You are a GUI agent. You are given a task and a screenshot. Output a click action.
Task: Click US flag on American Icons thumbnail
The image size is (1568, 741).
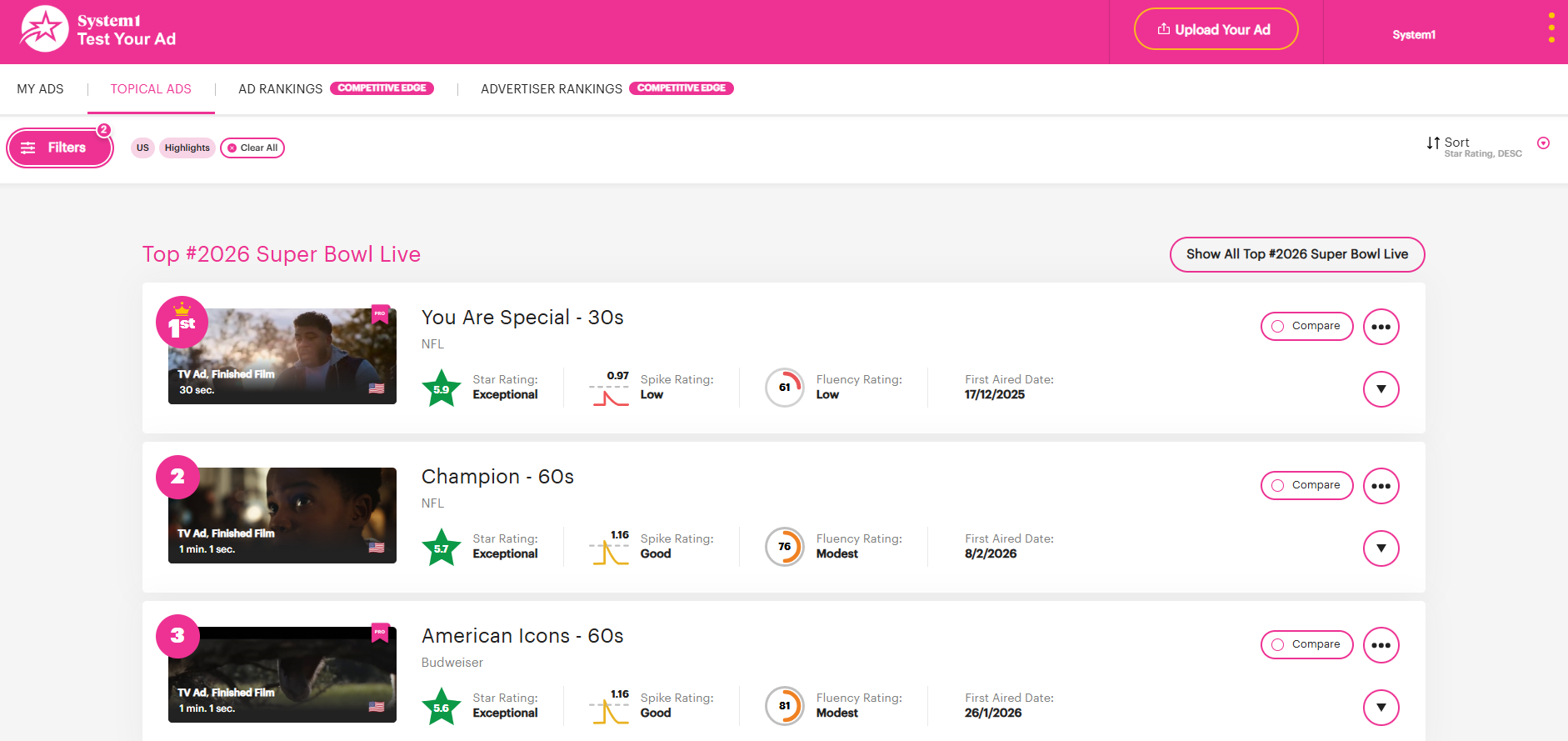tap(377, 707)
